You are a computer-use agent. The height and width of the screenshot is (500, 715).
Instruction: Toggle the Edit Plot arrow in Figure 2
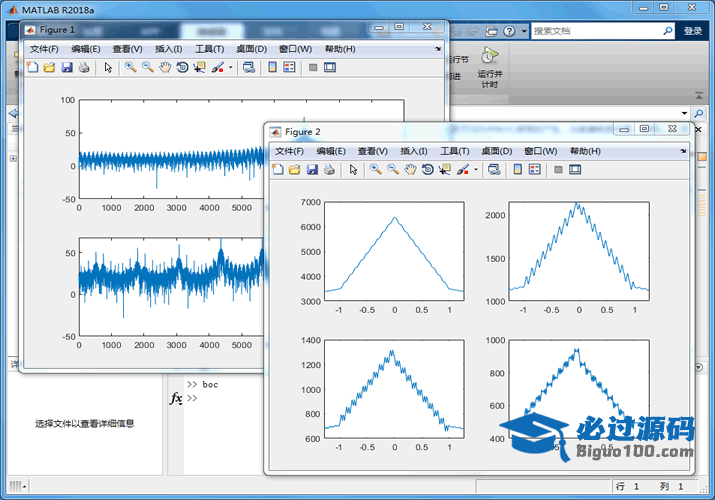click(353, 170)
